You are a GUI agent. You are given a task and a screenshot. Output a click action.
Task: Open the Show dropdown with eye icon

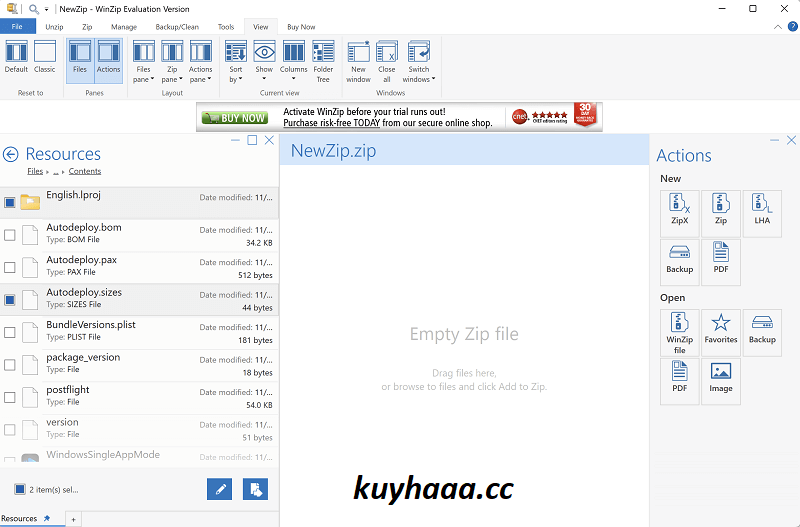[x=264, y=61]
